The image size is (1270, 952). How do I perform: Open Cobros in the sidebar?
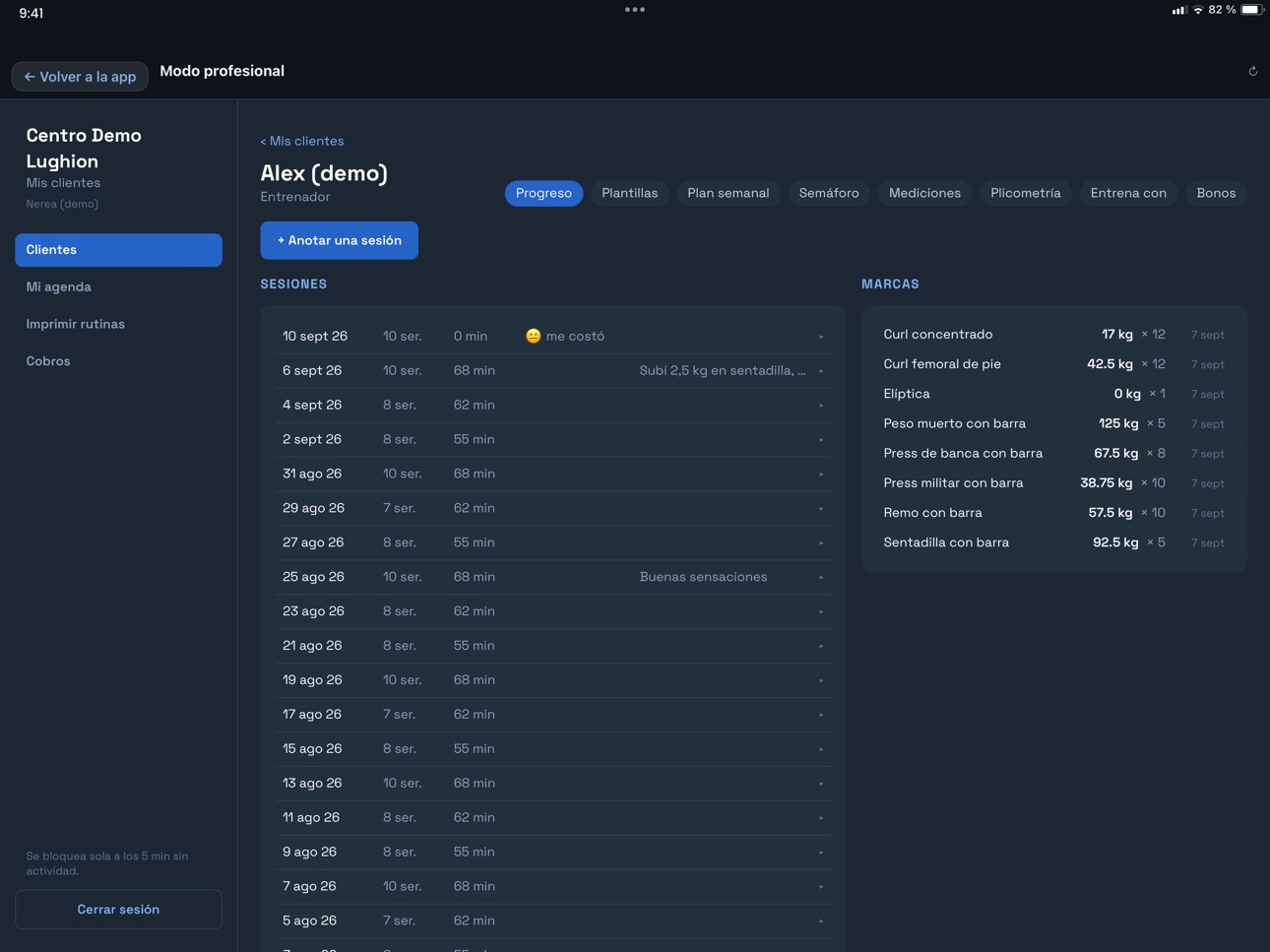[x=118, y=361]
